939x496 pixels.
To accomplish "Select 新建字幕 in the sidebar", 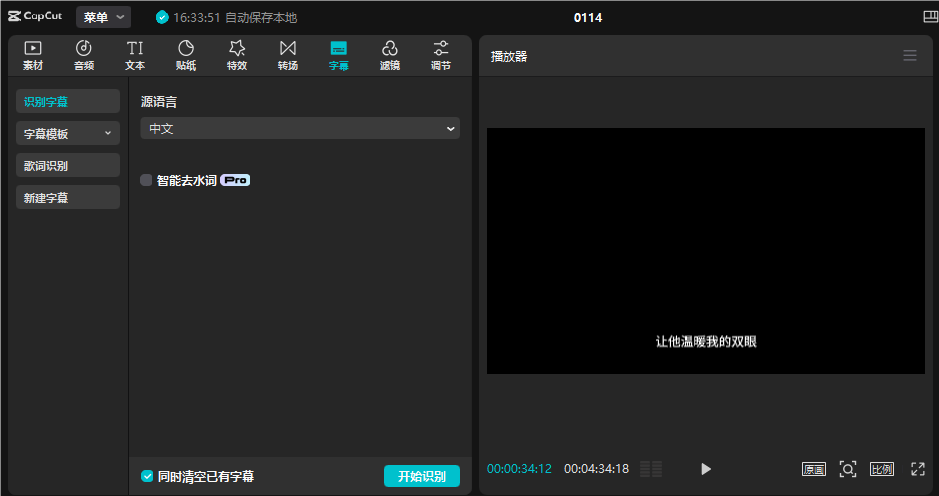I will pyautogui.click(x=68, y=198).
